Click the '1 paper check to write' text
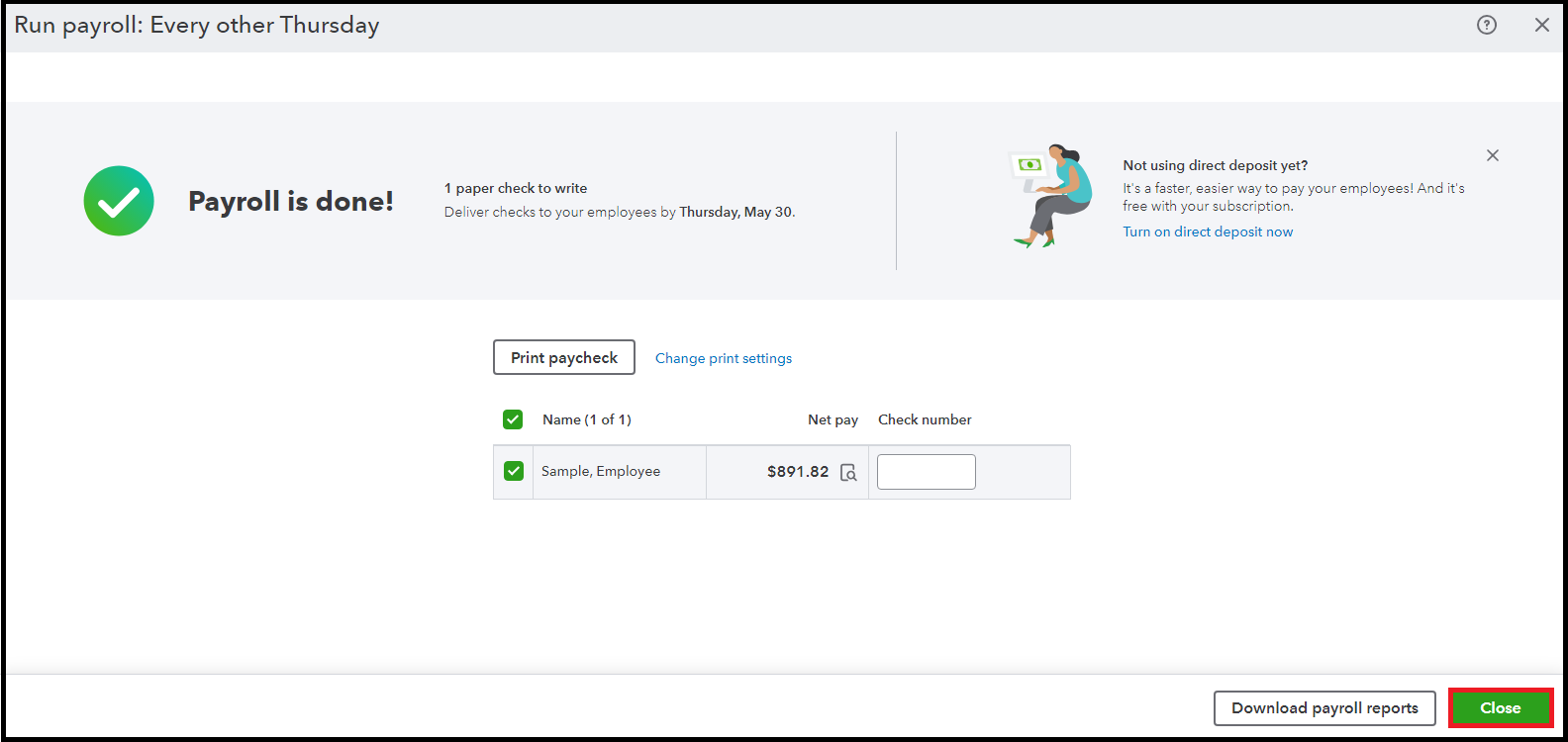Viewport: 1568px width, 742px height. [x=516, y=188]
